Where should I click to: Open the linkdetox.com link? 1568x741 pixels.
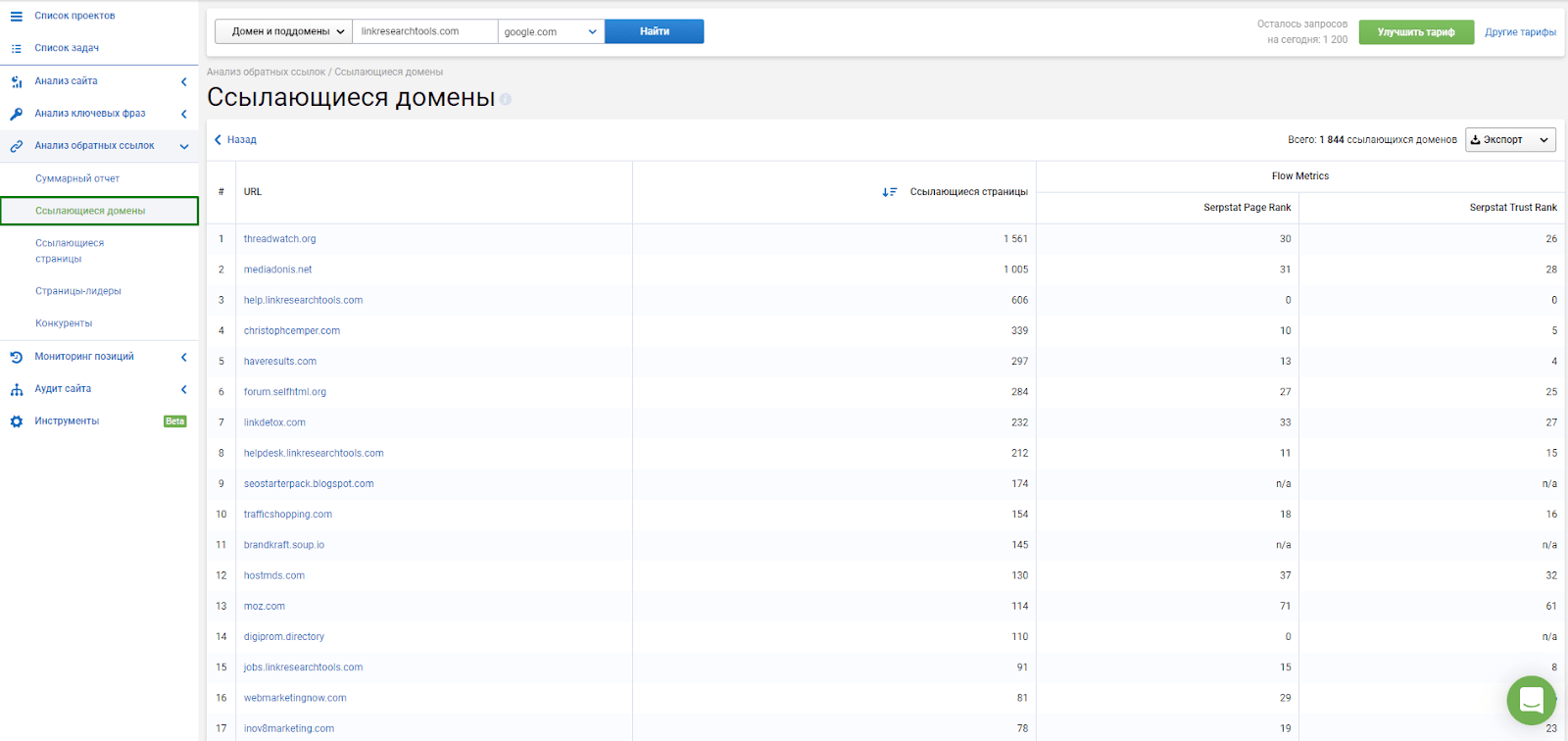tap(274, 422)
